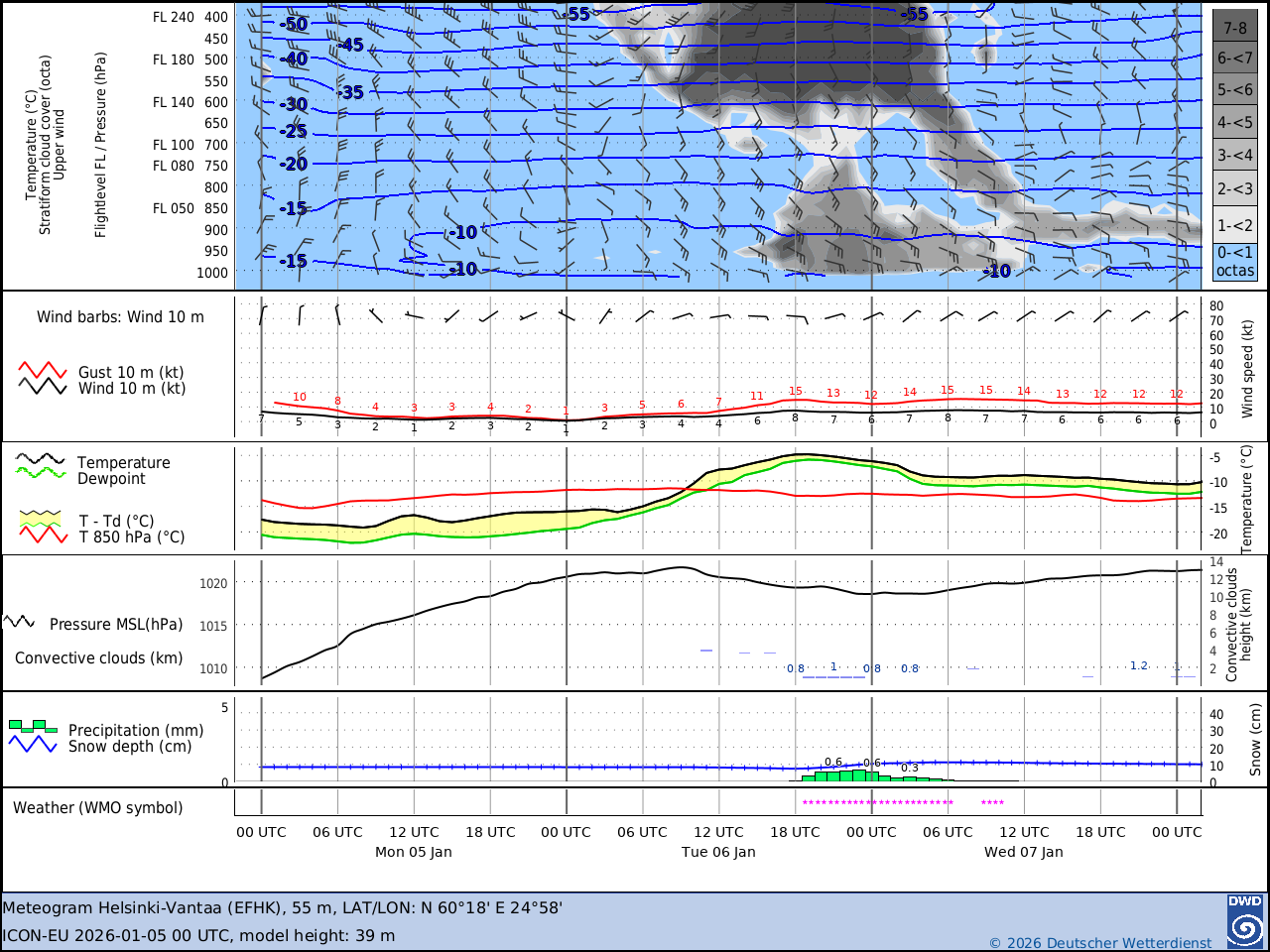Viewport: 1270px width, 952px height.
Task: Click the Mon 05 Jan date label
Action: tap(414, 852)
